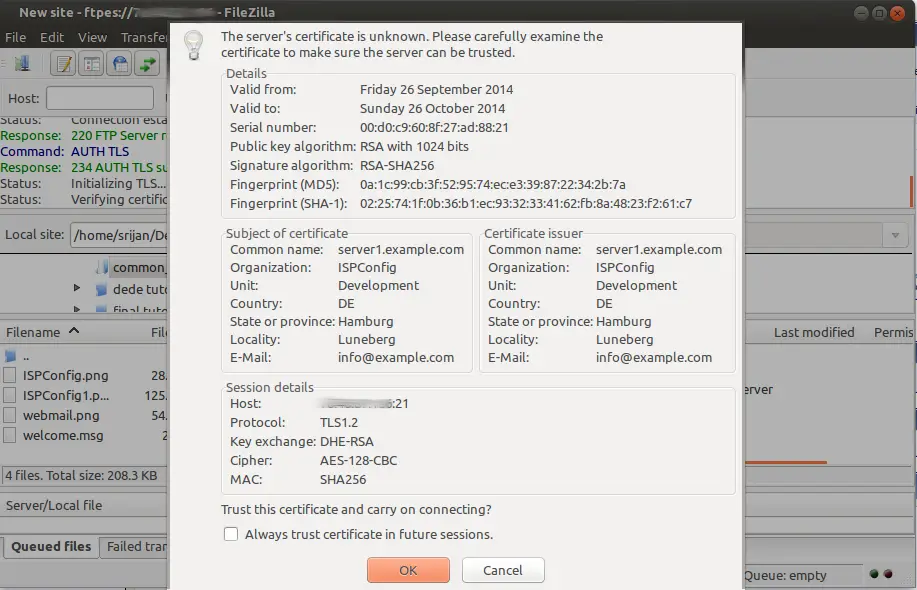
Task: Click the Server/Local file queue header
Action: pyautogui.click(x=54, y=505)
